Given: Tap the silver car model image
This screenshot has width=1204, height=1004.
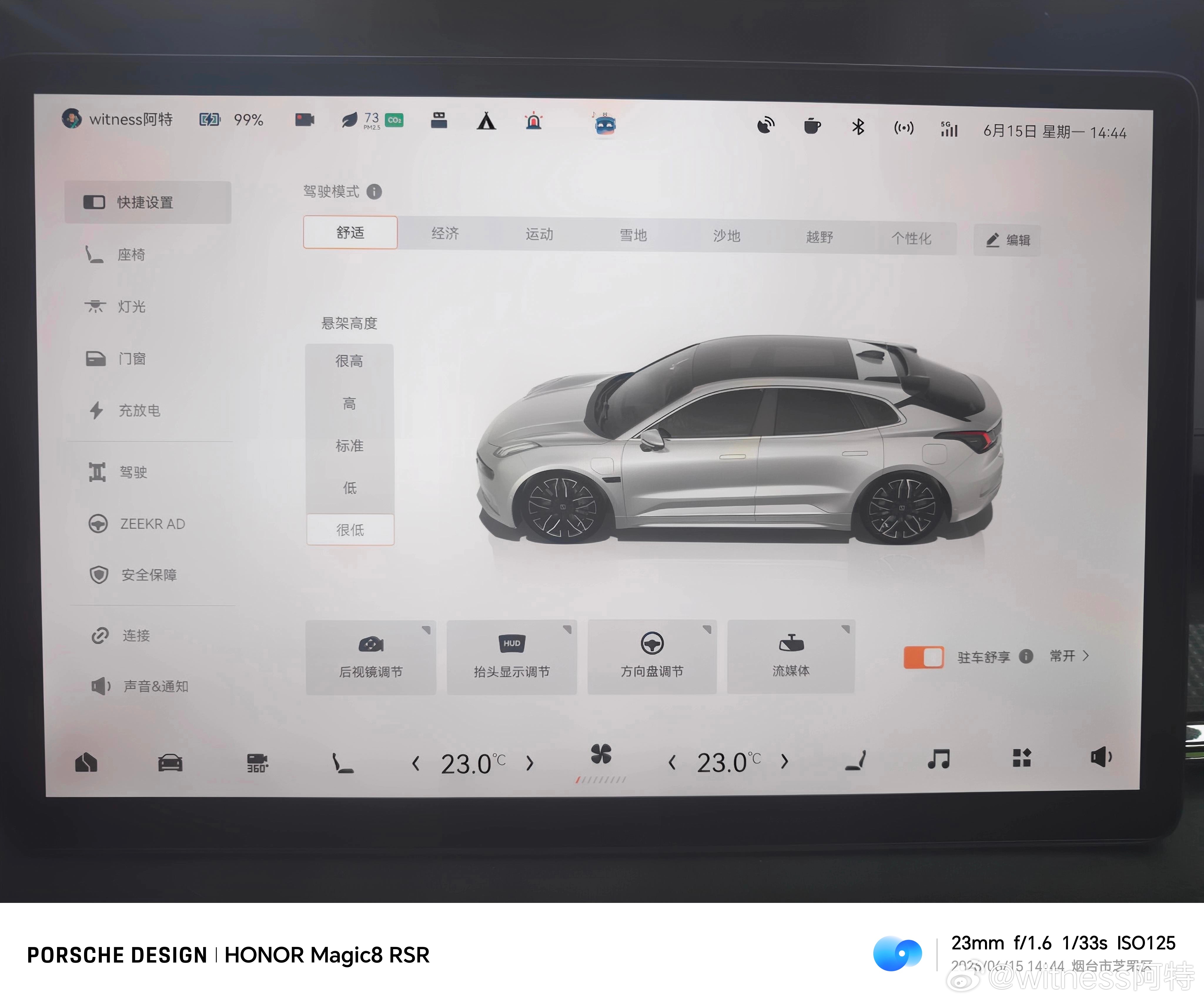Looking at the screenshot, I should click(x=740, y=440).
